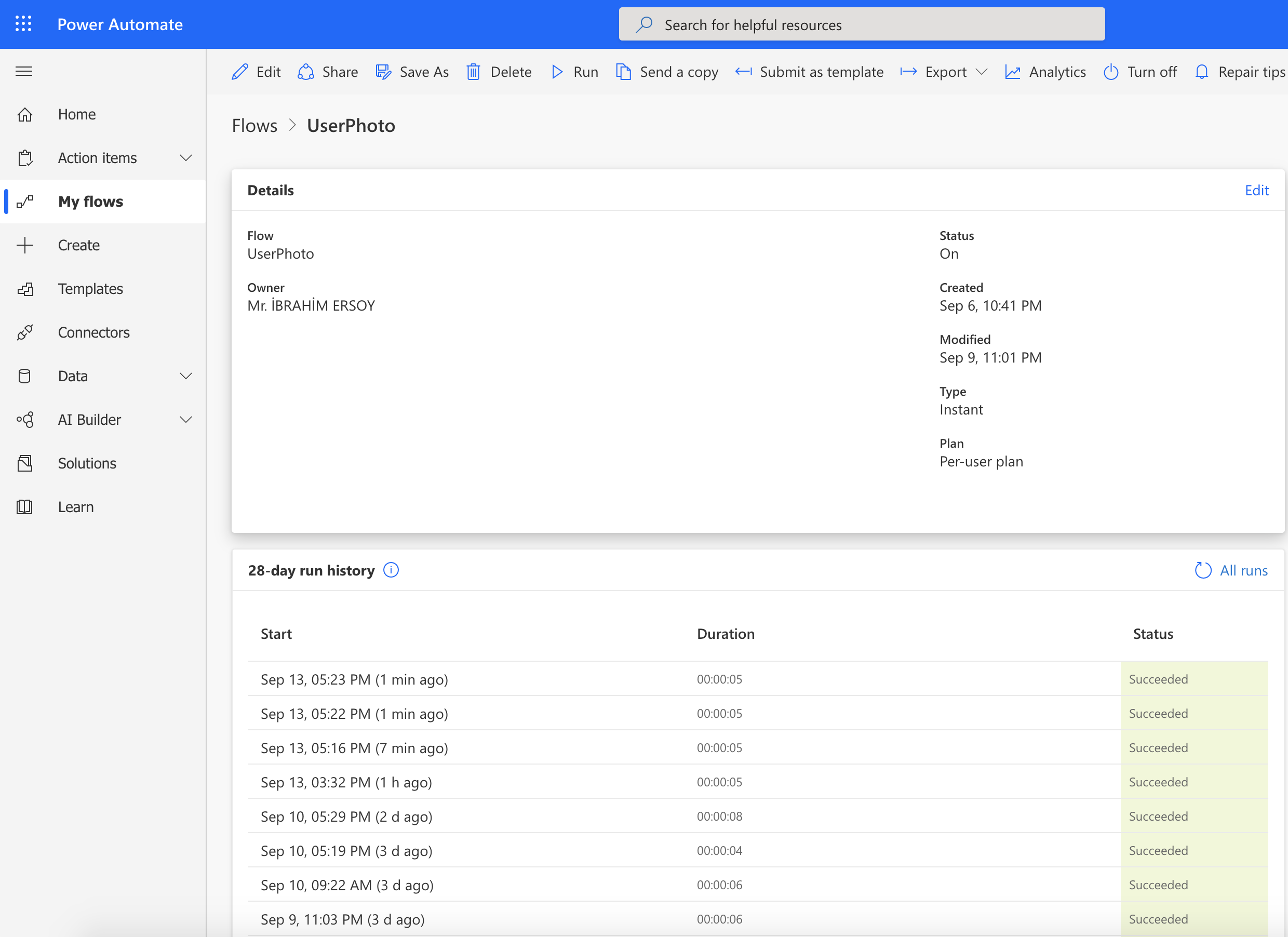The height and width of the screenshot is (937, 1288).
Task: Click the Submit as template arrow icon
Action: 743,72
